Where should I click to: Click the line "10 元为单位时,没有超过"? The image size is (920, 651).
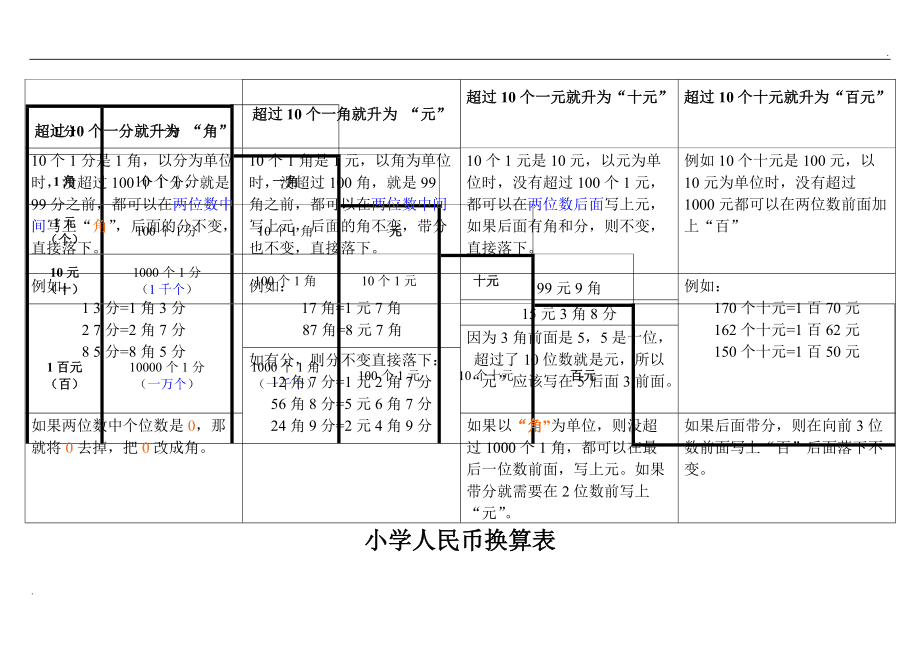coord(770,182)
